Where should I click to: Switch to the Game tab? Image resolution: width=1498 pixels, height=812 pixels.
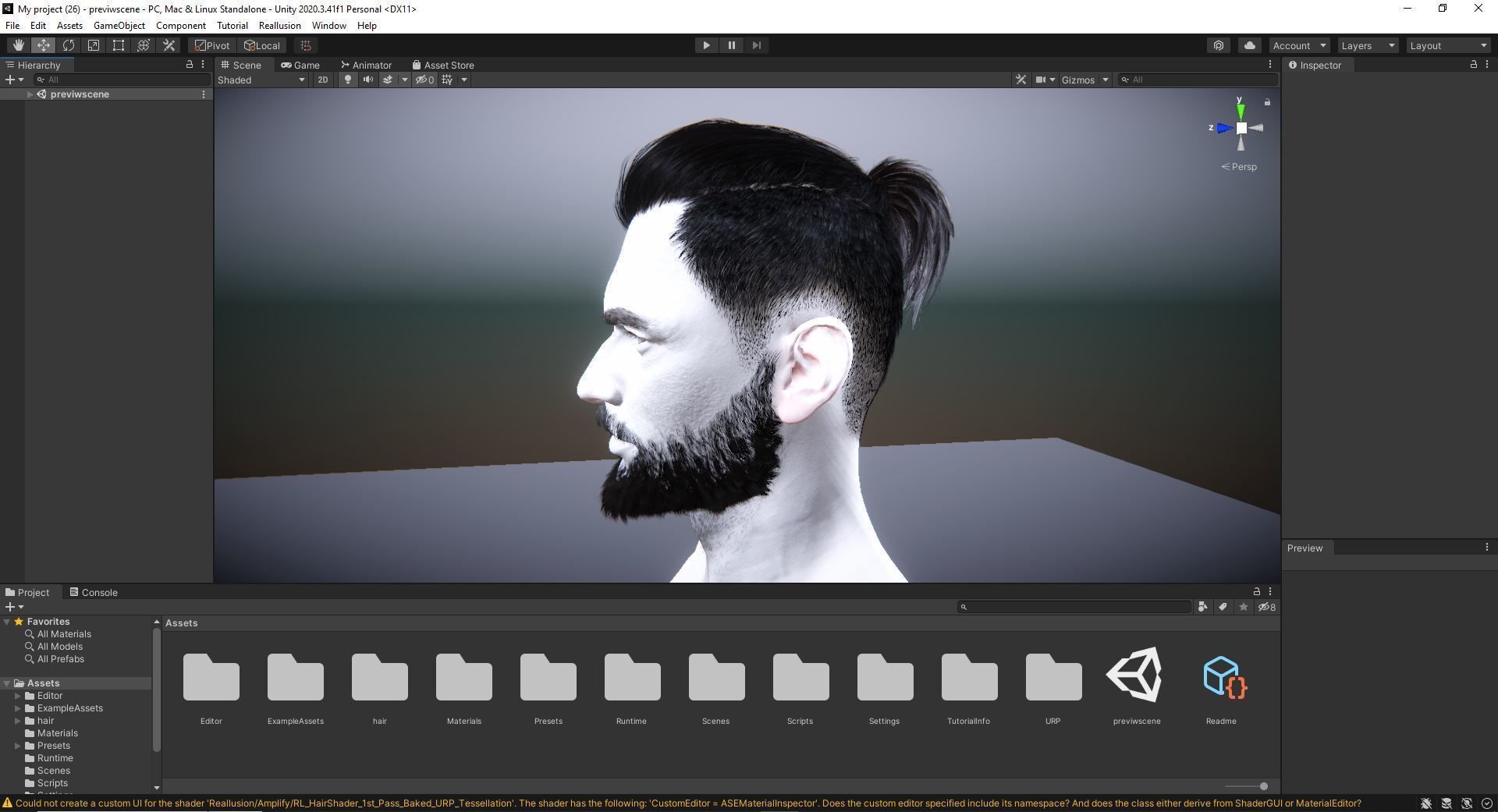click(x=300, y=65)
